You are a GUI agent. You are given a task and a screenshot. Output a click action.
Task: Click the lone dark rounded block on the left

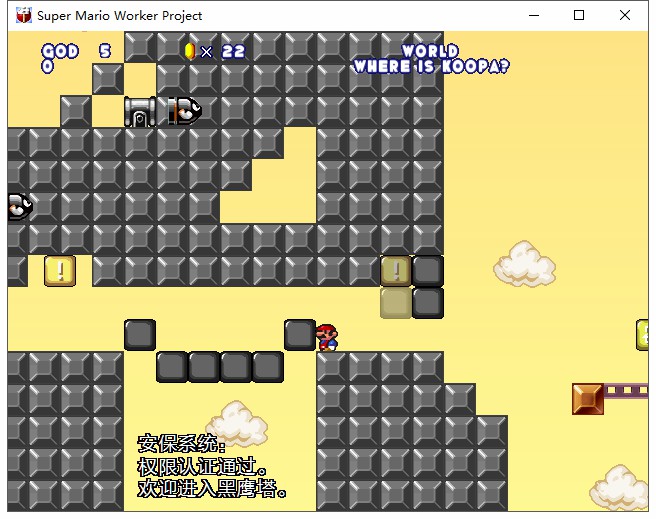pos(140,335)
